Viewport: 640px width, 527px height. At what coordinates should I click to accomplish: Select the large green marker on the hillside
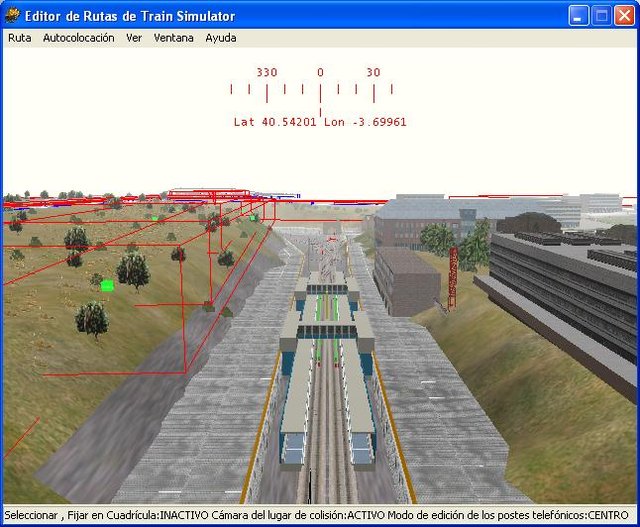click(107, 286)
